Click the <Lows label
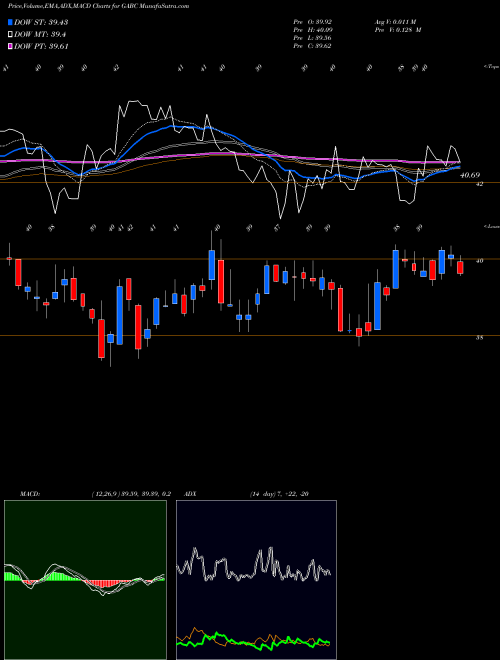 pos(491,226)
